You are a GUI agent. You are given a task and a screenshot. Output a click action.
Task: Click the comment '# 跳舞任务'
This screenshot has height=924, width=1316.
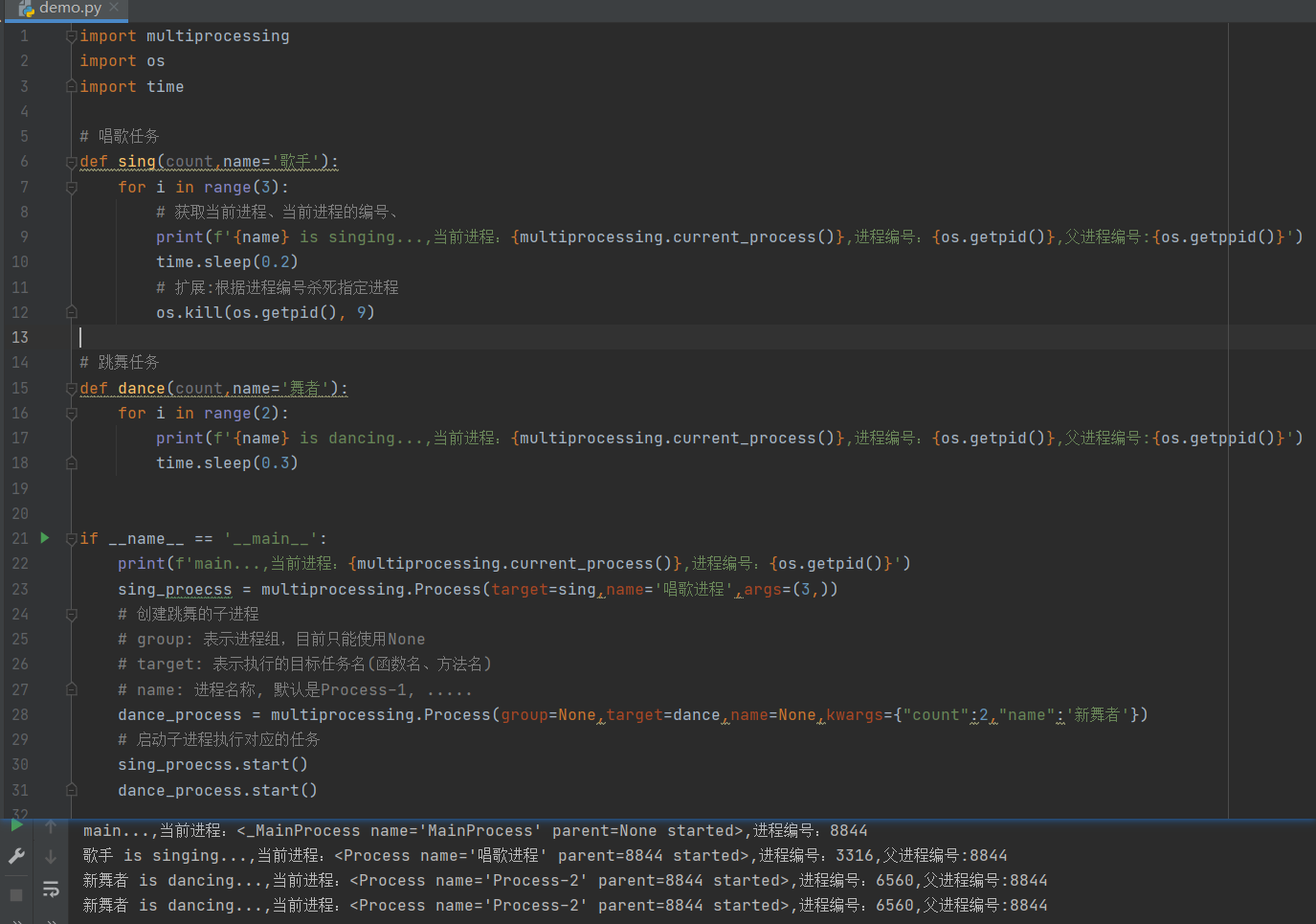[120, 362]
